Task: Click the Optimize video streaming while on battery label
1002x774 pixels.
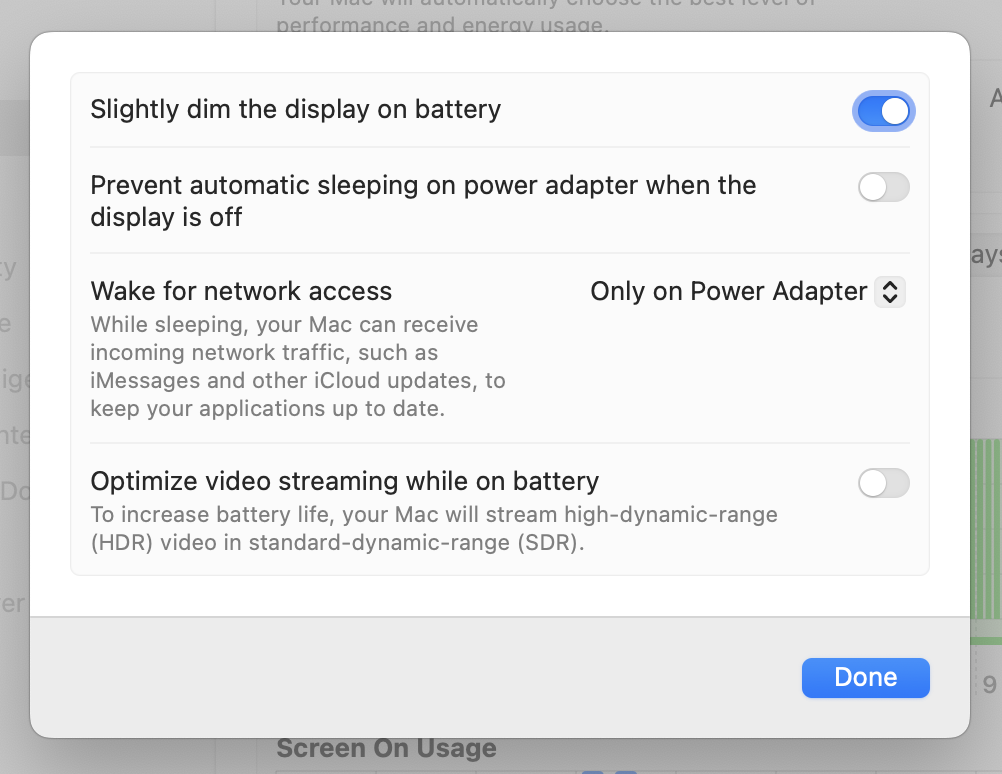Action: [344, 481]
